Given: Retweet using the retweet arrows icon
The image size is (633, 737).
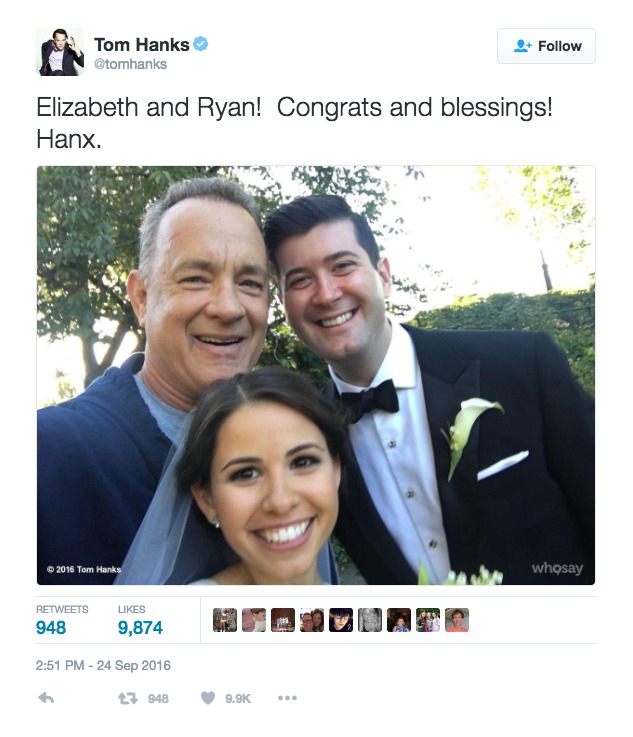Looking at the screenshot, I should [x=128, y=698].
